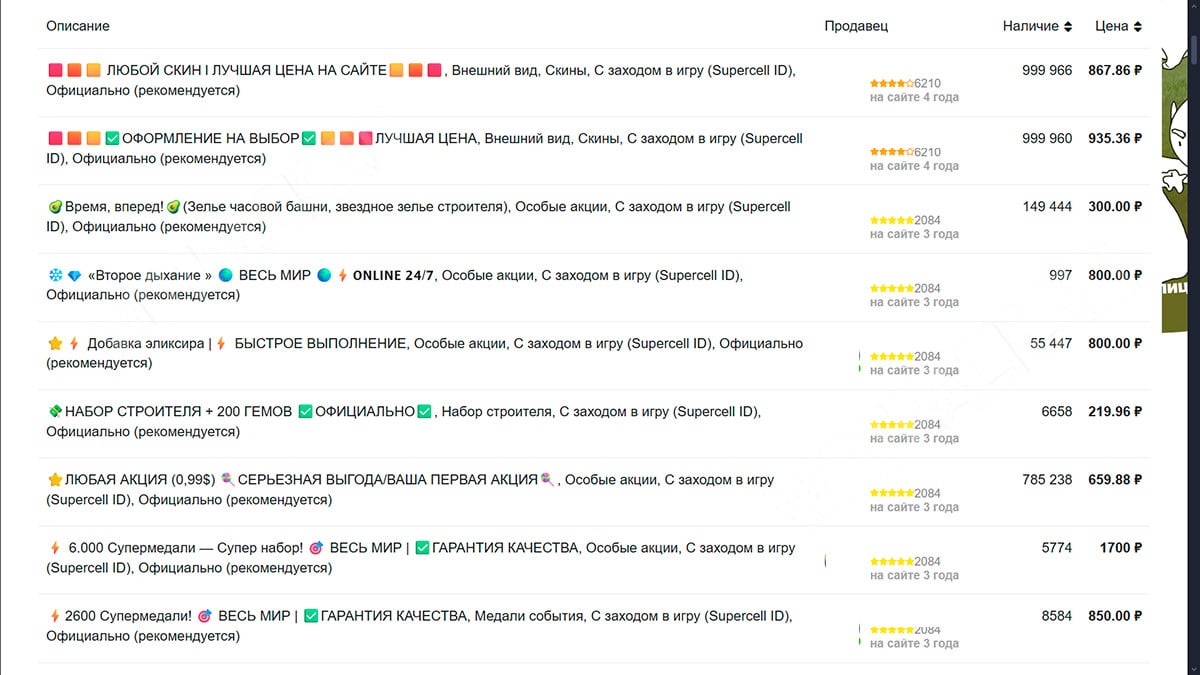Image resolution: width=1200 pixels, height=675 pixels.
Task: Click the 850.00 ₽ price
Action: click(1115, 616)
